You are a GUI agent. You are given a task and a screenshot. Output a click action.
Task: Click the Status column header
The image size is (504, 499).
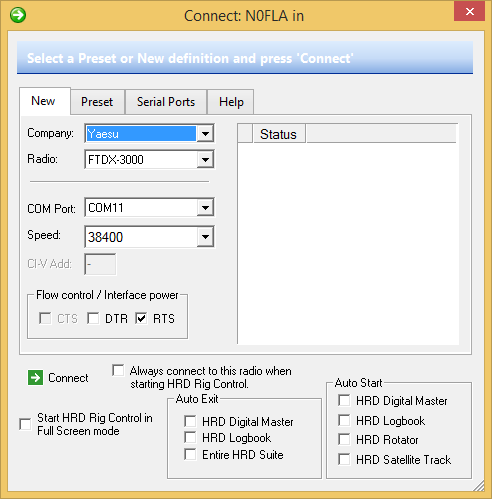click(x=279, y=134)
